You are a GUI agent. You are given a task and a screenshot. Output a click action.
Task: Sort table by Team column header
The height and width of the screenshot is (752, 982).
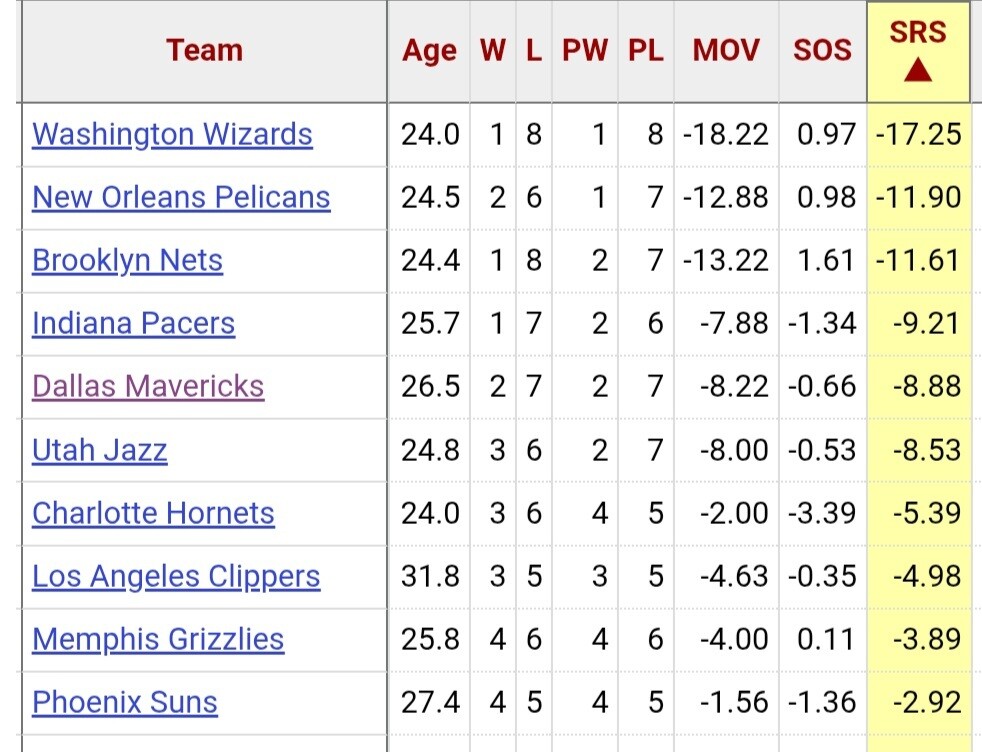[204, 50]
